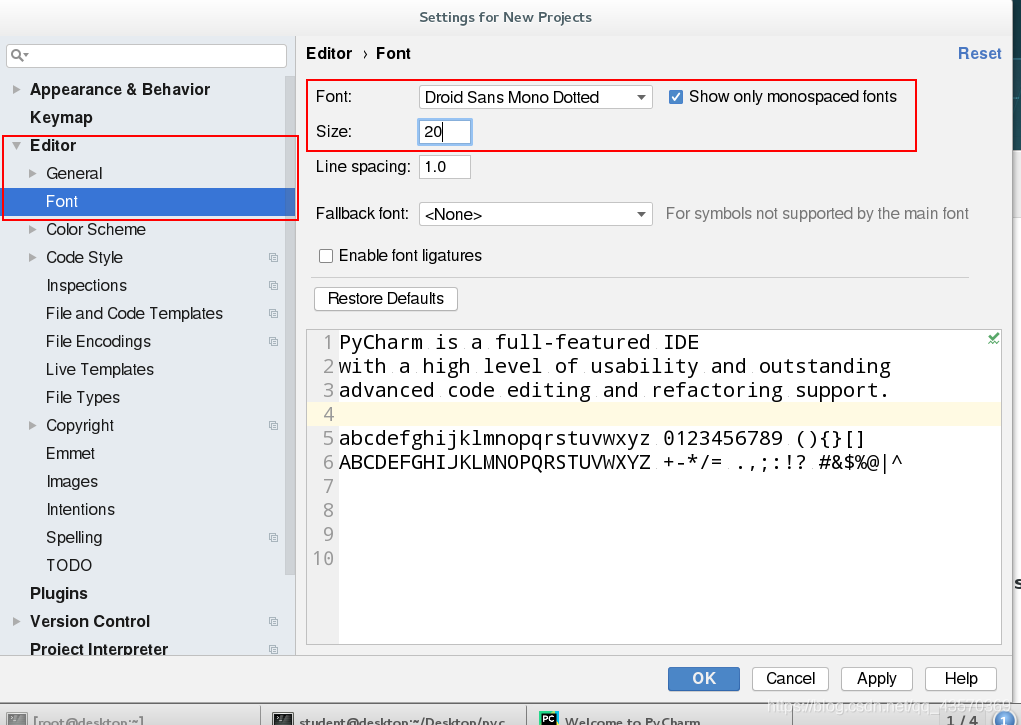
Task: Open File Types settings
Action: coord(83,397)
